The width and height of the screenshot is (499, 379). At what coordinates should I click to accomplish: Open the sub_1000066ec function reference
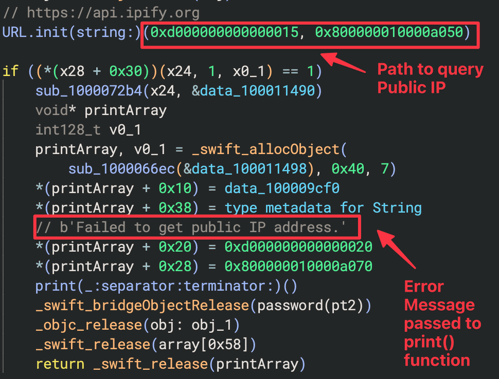pyautogui.click(x=122, y=169)
